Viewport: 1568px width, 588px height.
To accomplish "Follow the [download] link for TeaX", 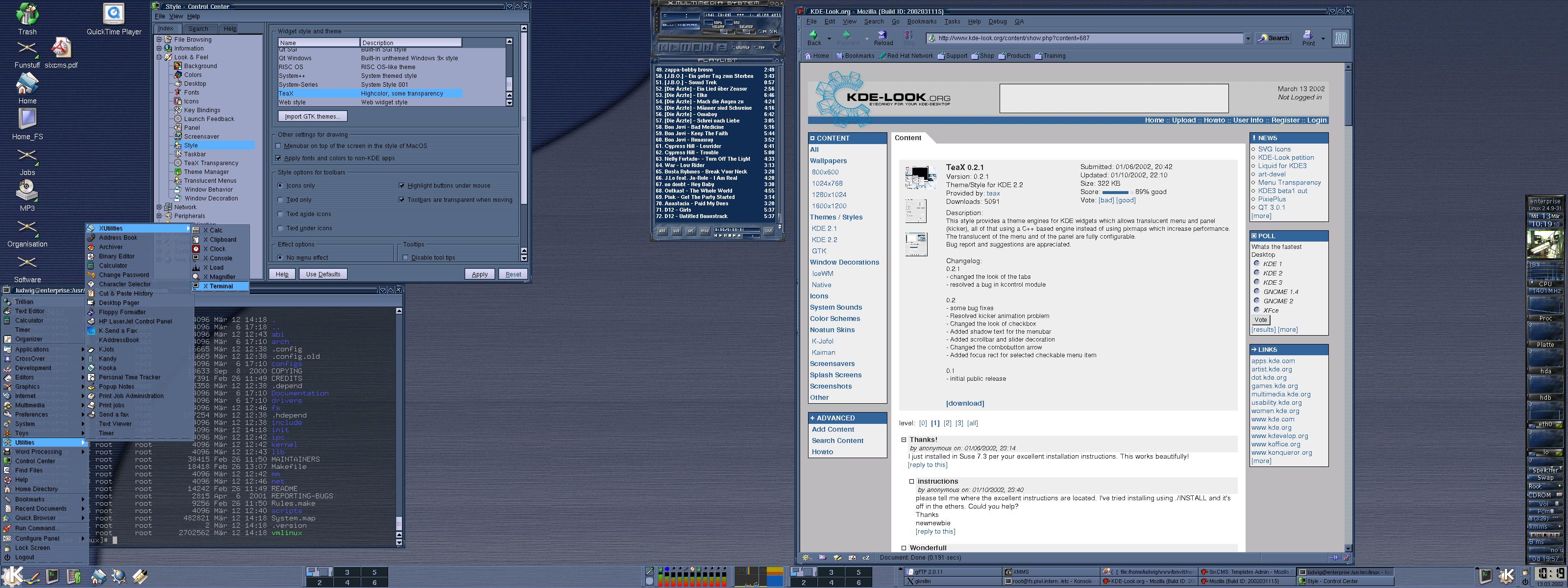I will pos(965,403).
